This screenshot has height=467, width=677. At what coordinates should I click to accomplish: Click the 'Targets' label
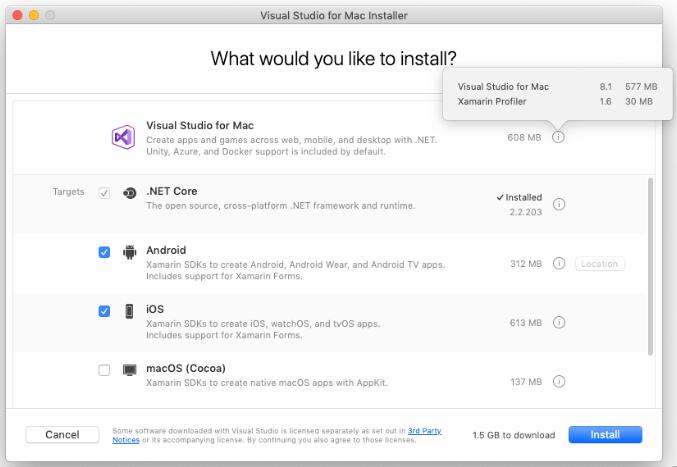click(x=69, y=192)
